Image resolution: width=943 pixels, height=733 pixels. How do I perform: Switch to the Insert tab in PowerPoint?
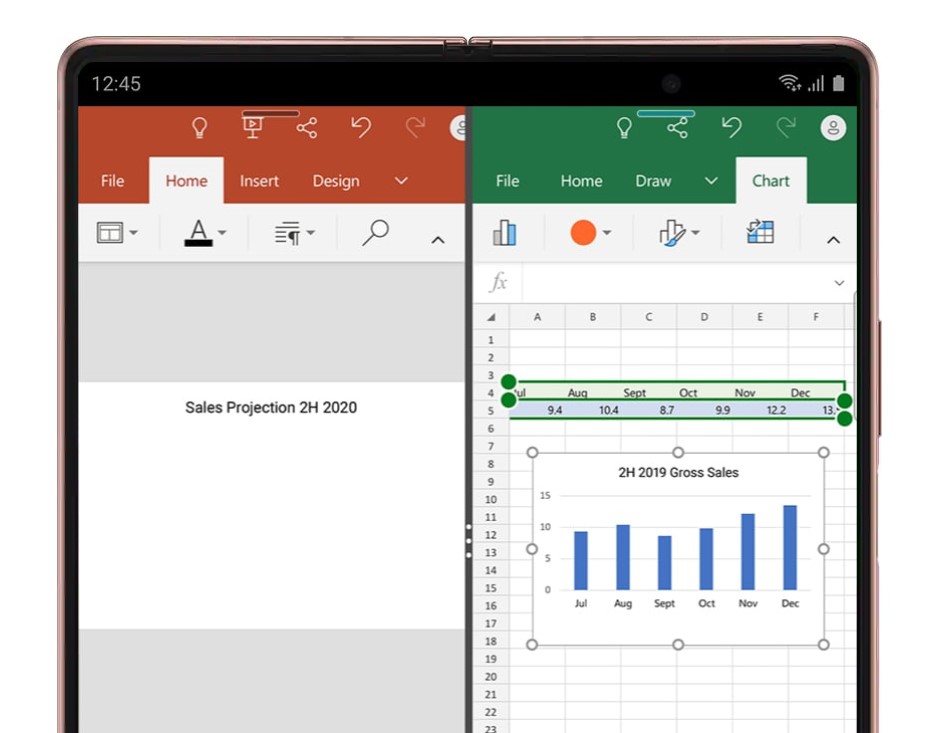click(x=259, y=181)
